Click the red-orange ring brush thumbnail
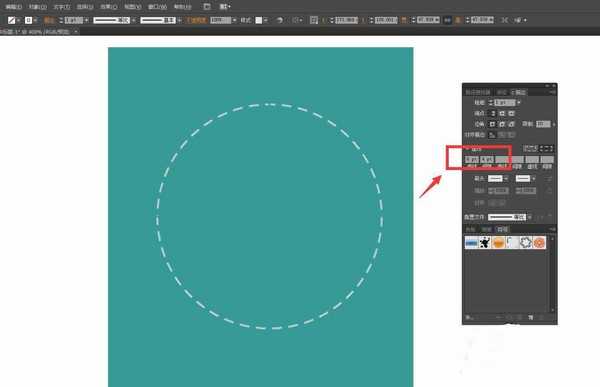The image size is (600, 387). click(539, 242)
